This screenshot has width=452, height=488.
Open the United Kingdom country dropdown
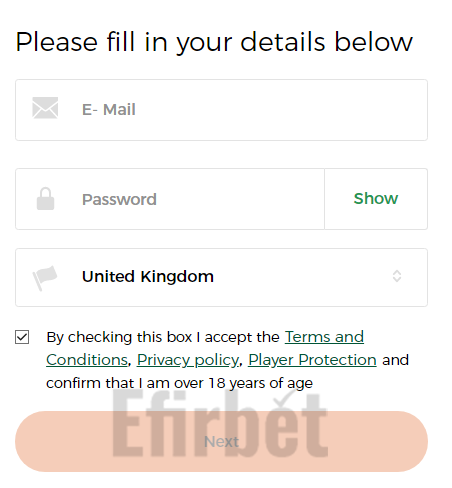(221, 277)
